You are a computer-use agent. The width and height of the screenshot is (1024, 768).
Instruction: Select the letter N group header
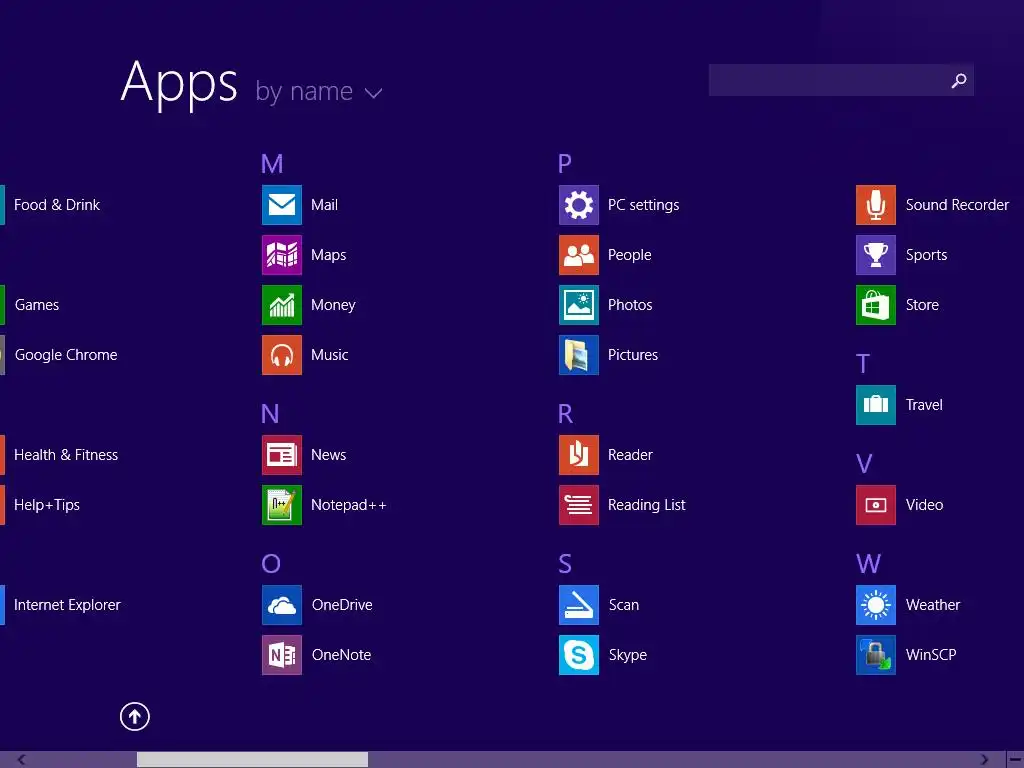coord(270,413)
